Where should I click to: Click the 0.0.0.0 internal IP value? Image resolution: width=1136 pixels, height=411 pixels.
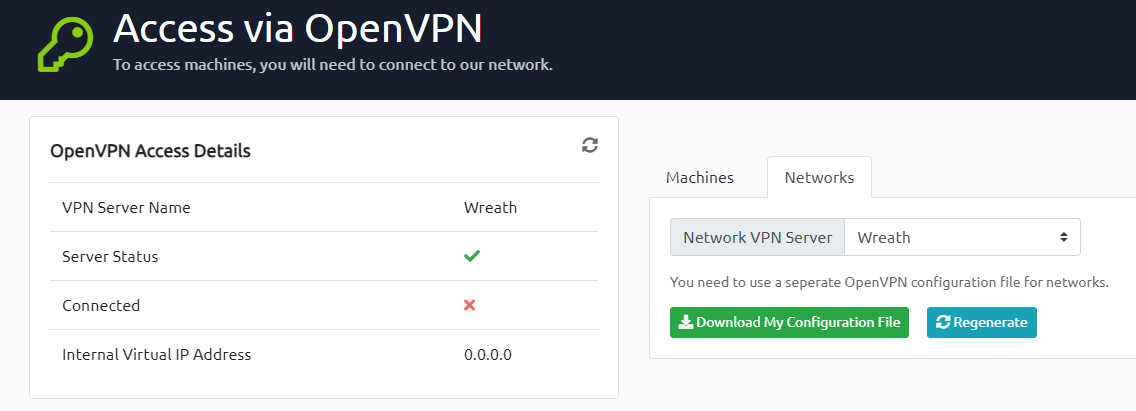coord(488,354)
